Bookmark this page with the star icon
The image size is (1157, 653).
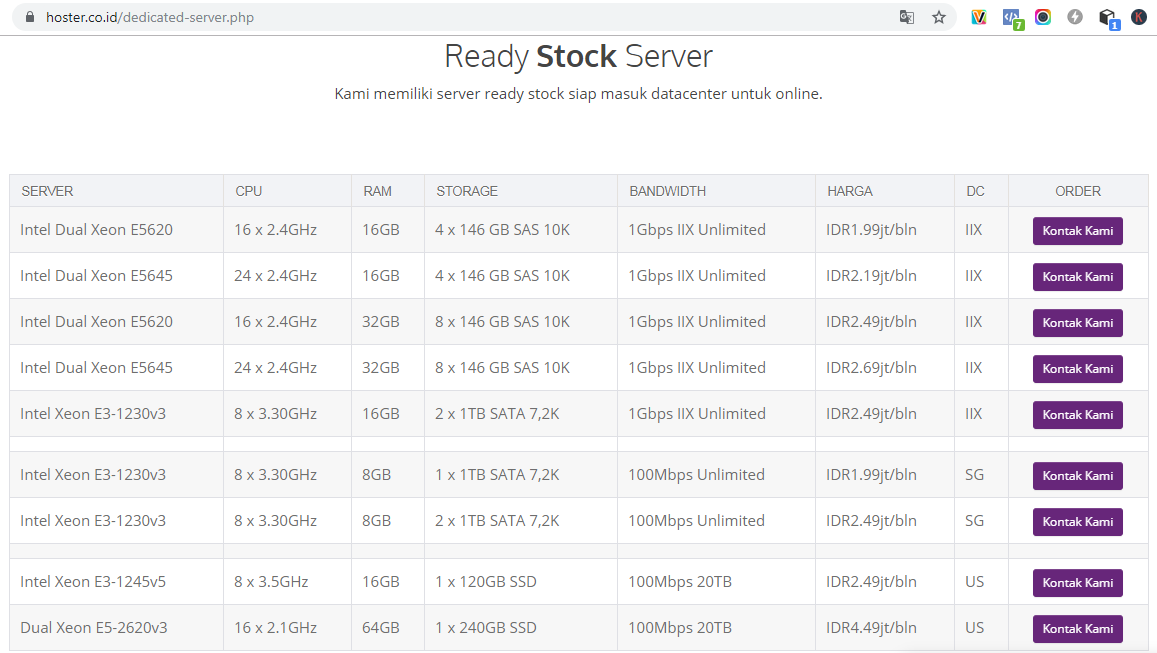(939, 17)
